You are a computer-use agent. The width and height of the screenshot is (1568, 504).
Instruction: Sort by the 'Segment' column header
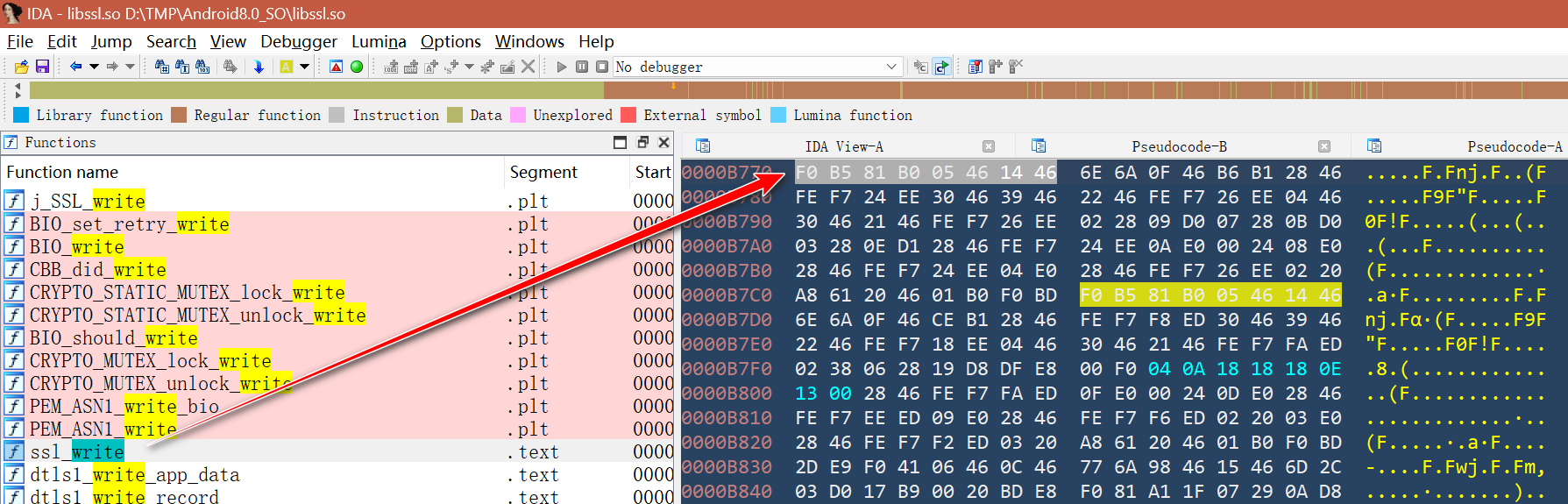point(567,173)
